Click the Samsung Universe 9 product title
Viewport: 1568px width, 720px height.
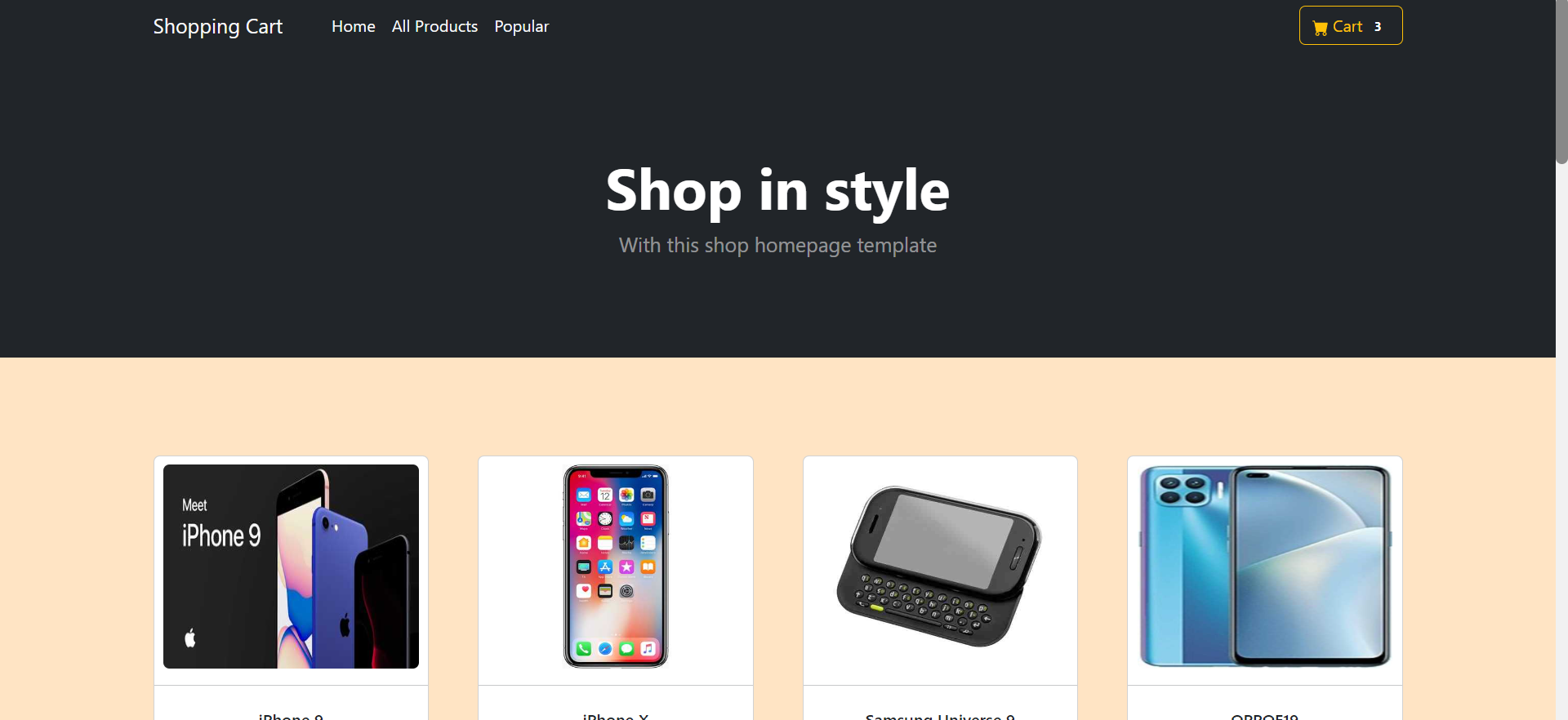pyautogui.click(x=940, y=716)
